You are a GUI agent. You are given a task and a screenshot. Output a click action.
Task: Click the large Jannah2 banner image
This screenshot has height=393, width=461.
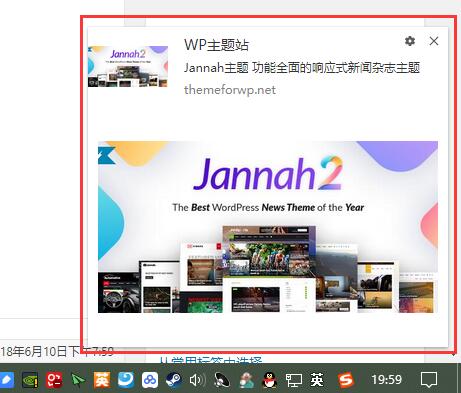coord(268,227)
